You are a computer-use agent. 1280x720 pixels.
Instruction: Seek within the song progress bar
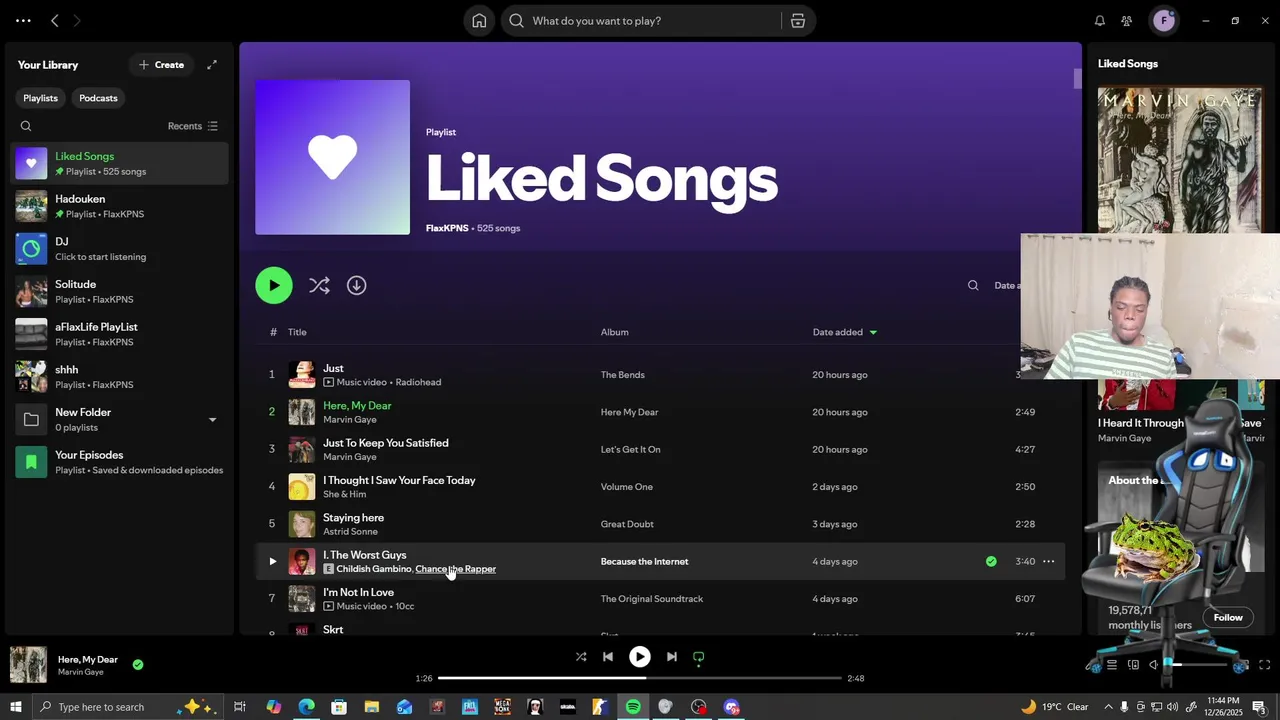(640, 678)
